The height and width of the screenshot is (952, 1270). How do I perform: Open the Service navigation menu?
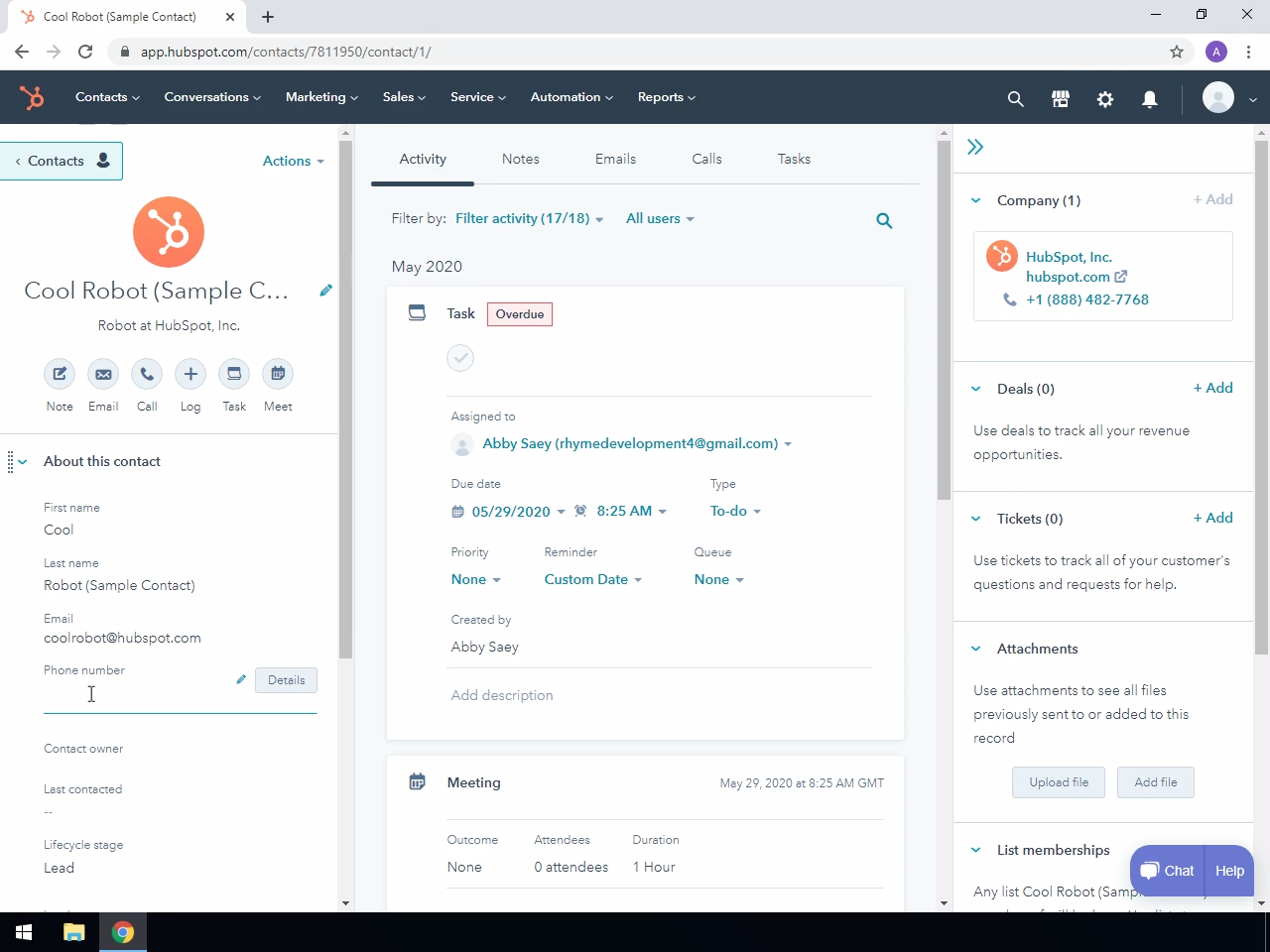click(478, 97)
